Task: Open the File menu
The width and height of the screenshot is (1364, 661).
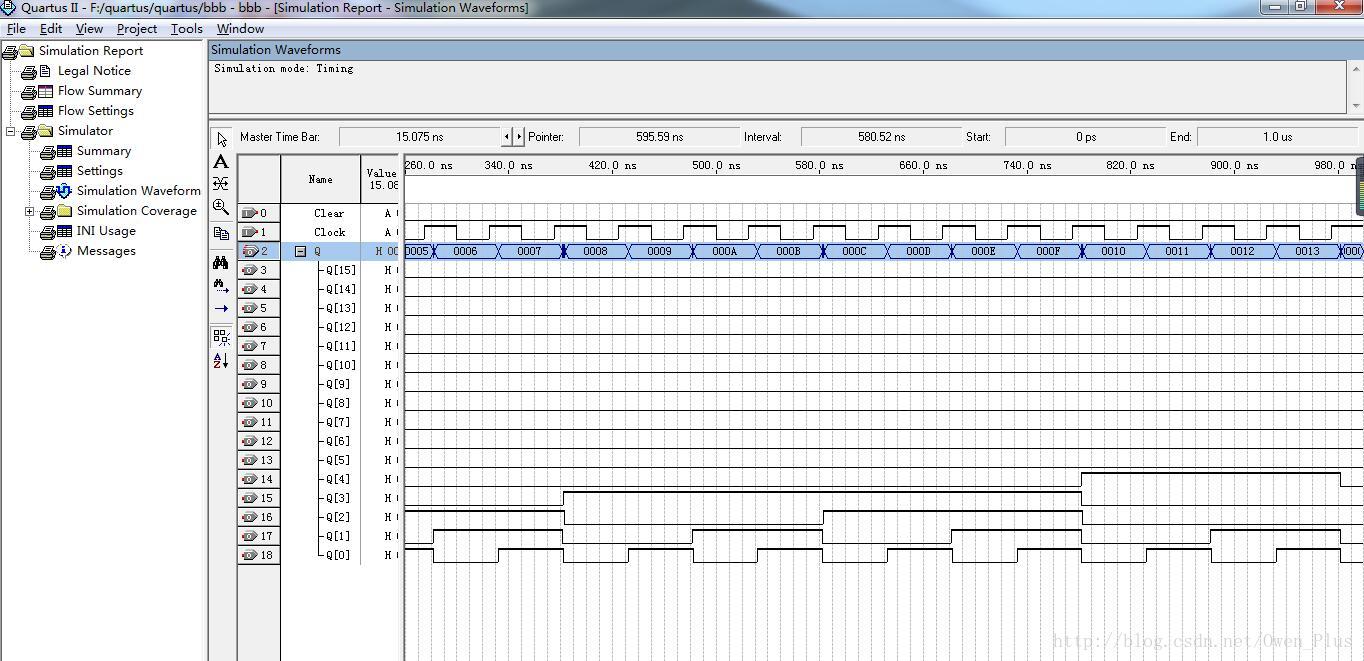Action: point(16,29)
